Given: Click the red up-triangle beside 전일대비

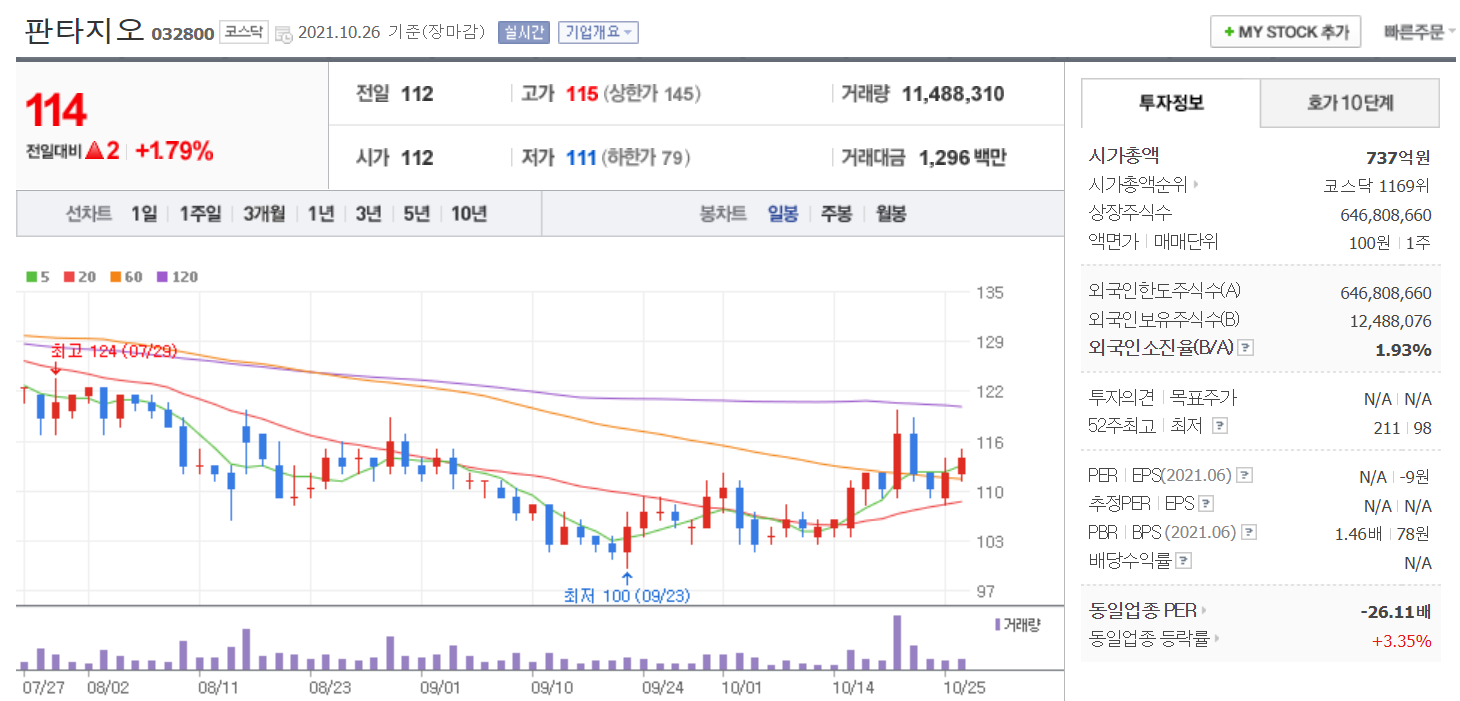Looking at the screenshot, I should coord(95,151).
